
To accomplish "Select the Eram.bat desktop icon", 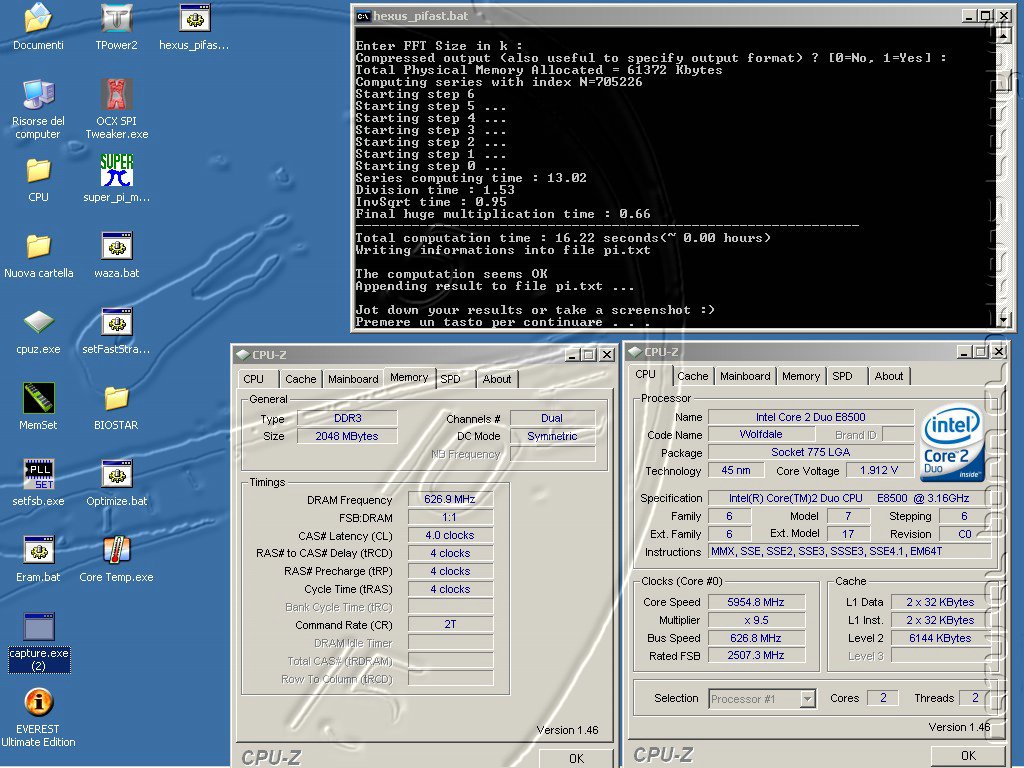I will pyautogui.click(x=39, y=551).
